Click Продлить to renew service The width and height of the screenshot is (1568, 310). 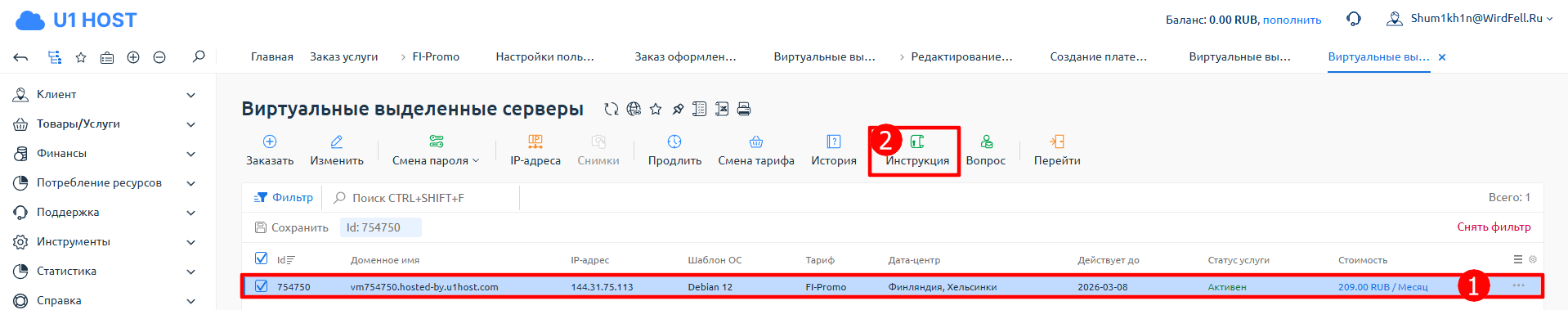click(674, 151)
